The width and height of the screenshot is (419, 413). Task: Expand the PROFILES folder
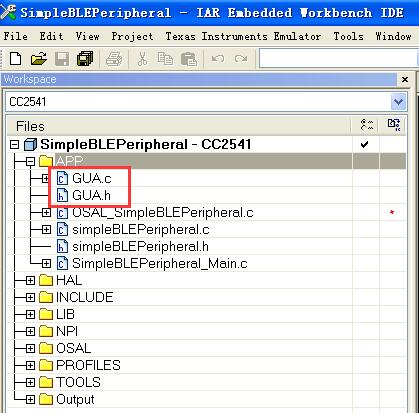coord(30,366)
